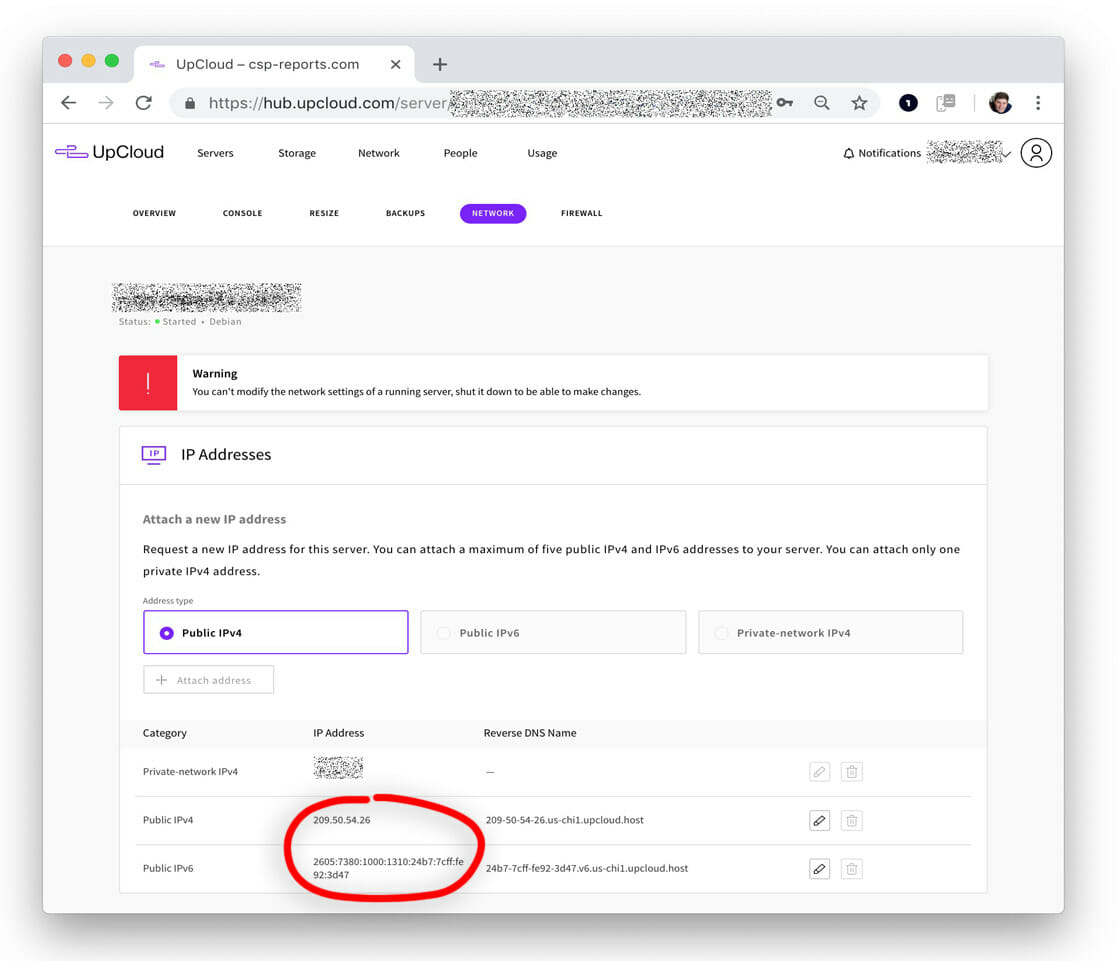The image size is (1120, 961).
Task: Open the Network top menu
Action: (x=379, y=153)
